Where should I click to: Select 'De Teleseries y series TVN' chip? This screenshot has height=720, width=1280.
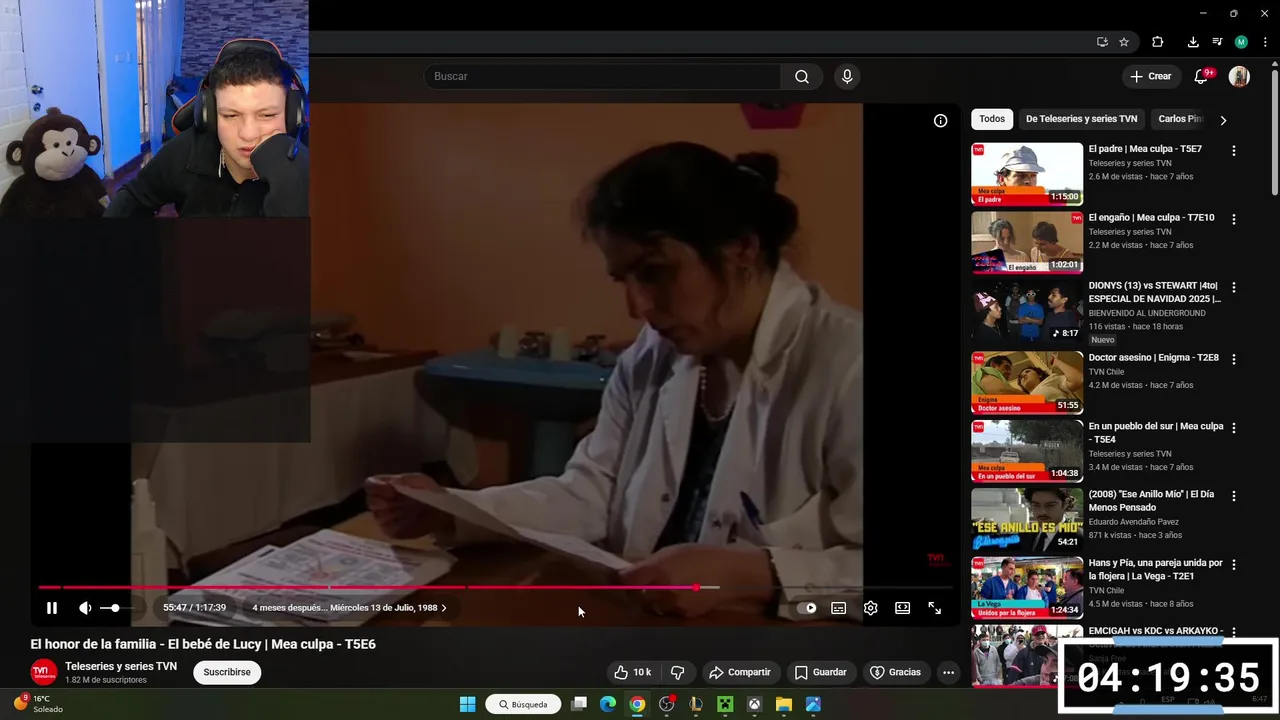click(1081, 119)
